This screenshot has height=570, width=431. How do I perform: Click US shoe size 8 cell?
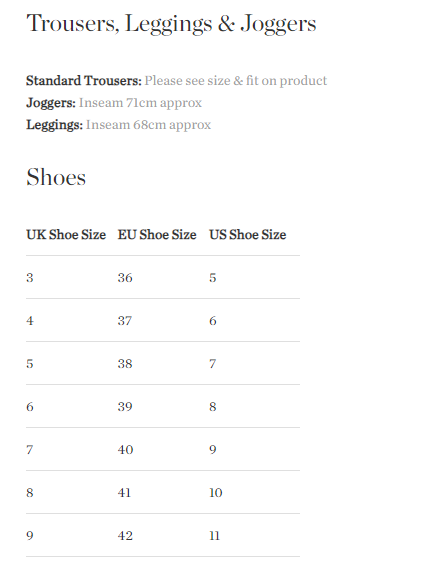tap(213, 407)
